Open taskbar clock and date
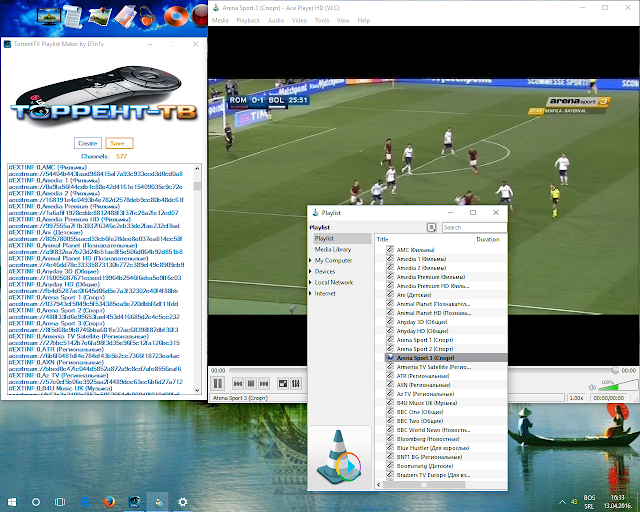The image size is (640, 512). (x=618, y=502)
